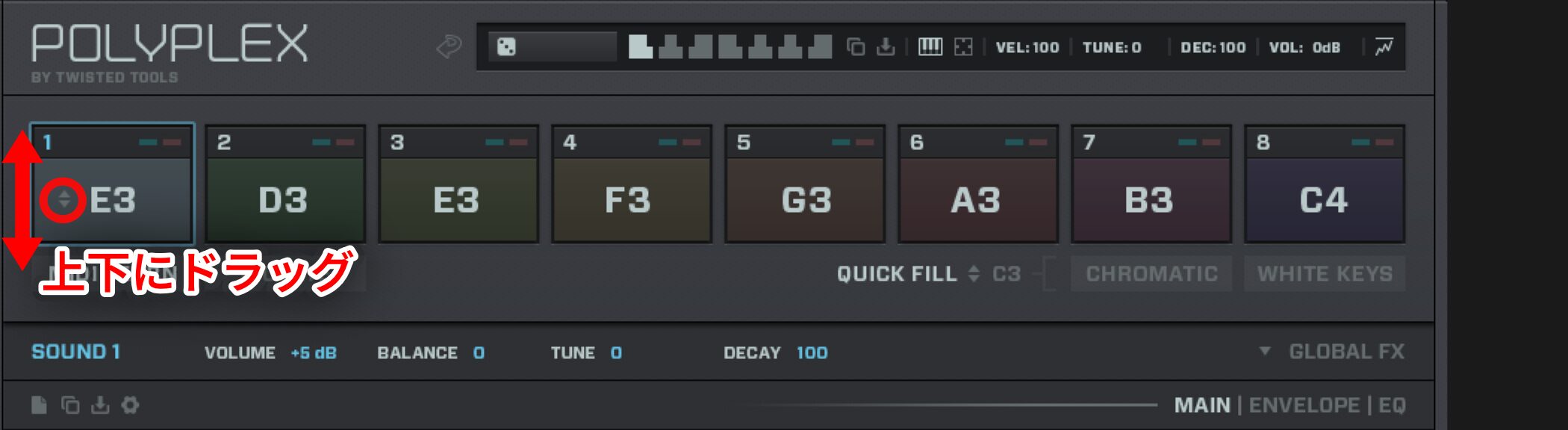Click the download arrow icon in top bar
Screen dimensions: 1568x430
click(886, 47)
